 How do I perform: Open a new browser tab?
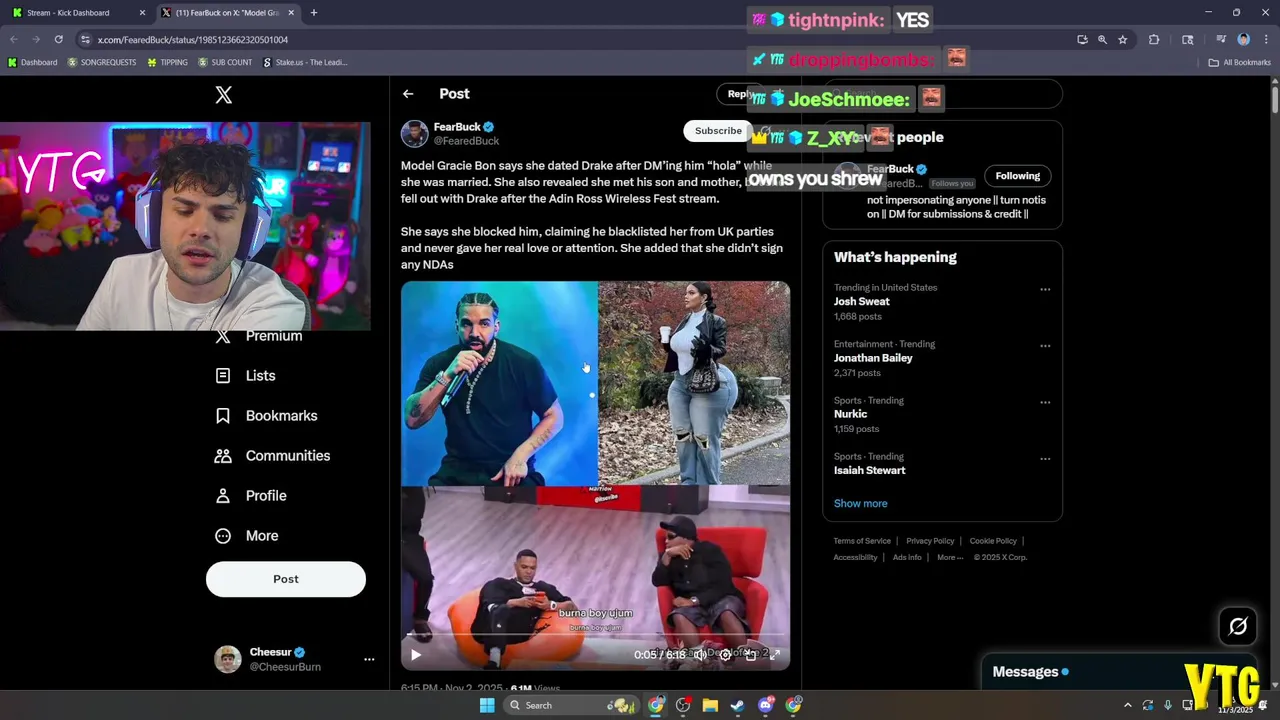pyautogui.click(x=313, y=13)
